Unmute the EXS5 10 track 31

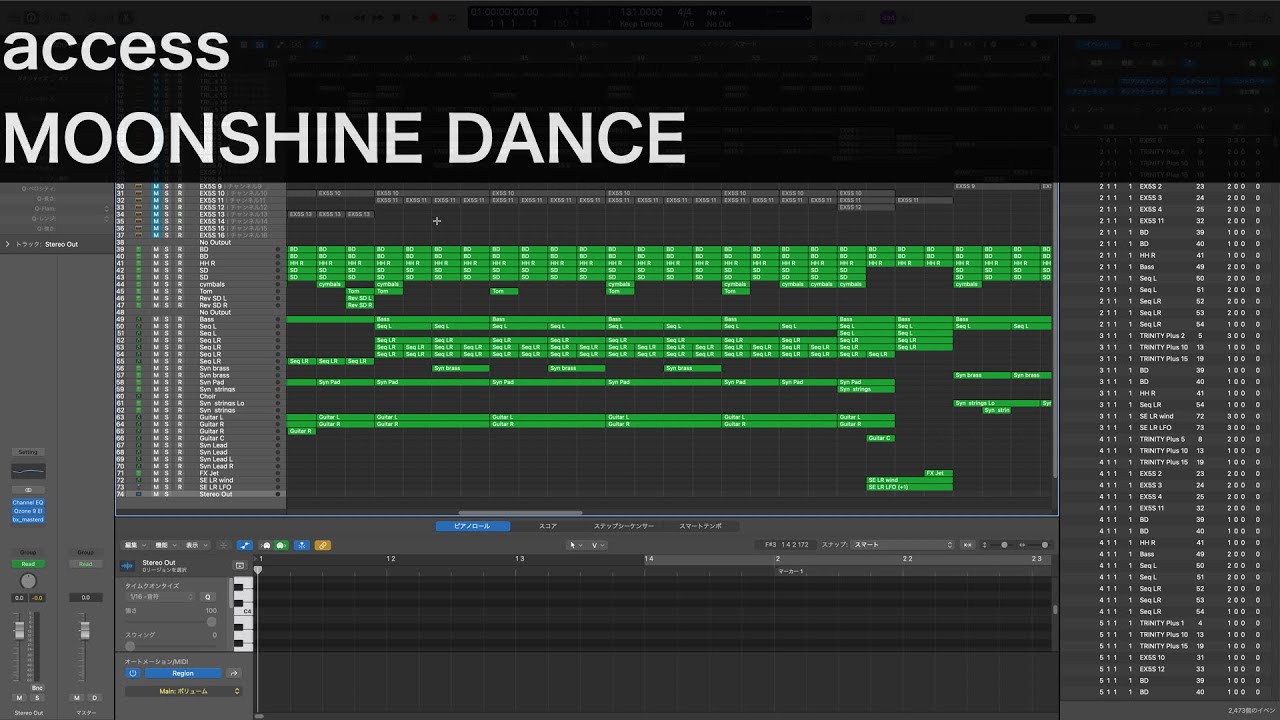[155, 193]
